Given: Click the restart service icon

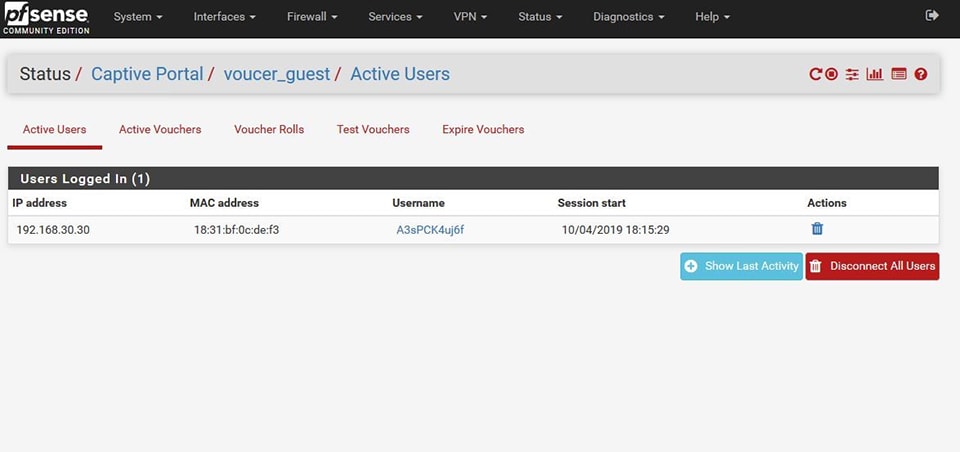Looking at the screenshot, I should click(815, 74).
